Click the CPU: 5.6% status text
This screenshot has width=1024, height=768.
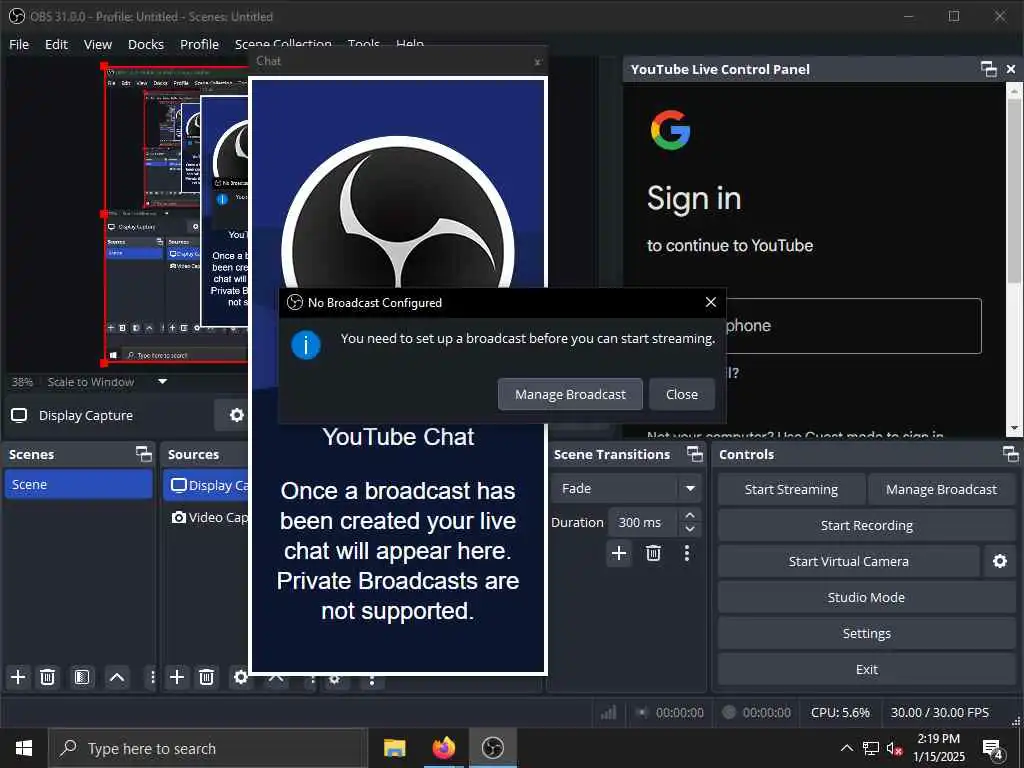point(840,712)
